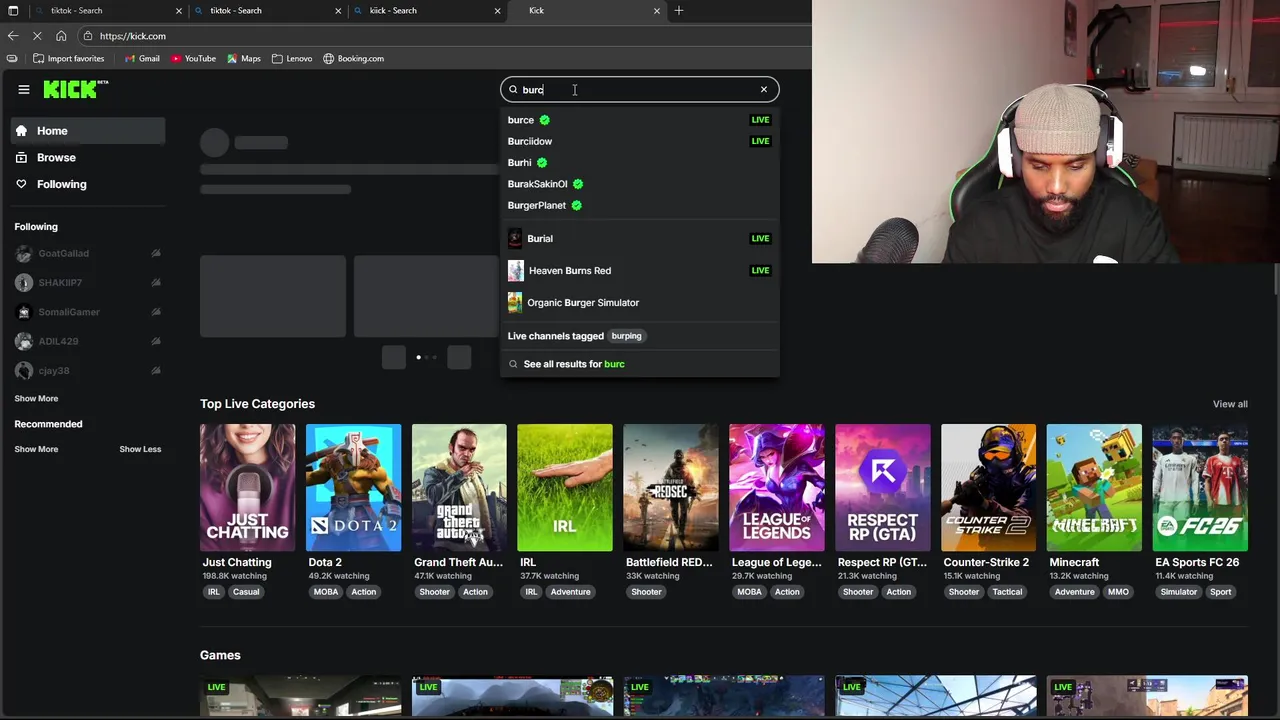Open Minecraft category thumbnail
The image size is (1280, 720).
coord(1094,487)
